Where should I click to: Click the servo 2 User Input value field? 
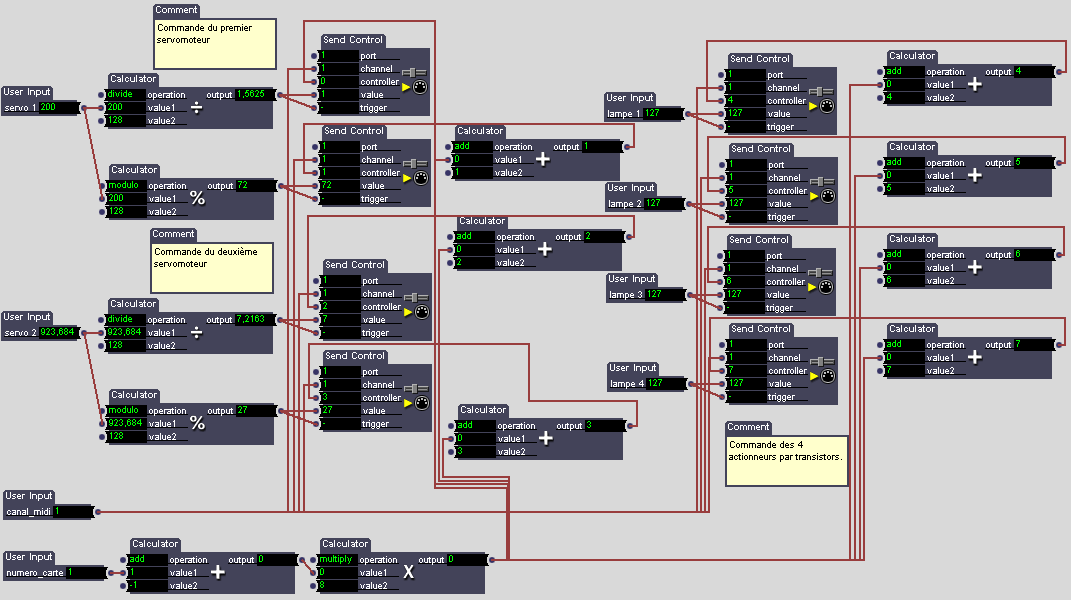click(58, 332)
